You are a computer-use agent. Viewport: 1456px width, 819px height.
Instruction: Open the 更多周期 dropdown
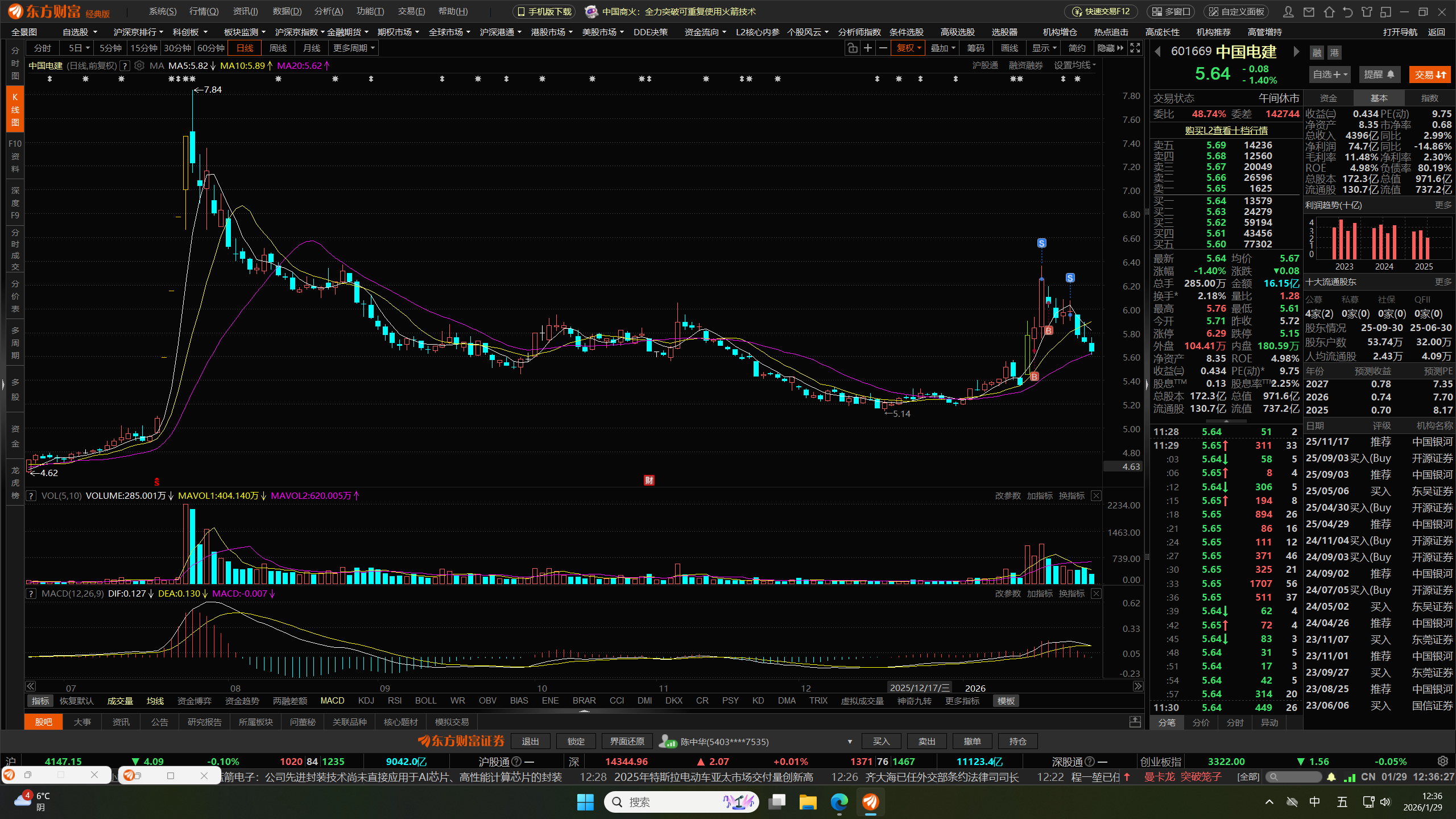pyautogui.click(x=354, y=48)
